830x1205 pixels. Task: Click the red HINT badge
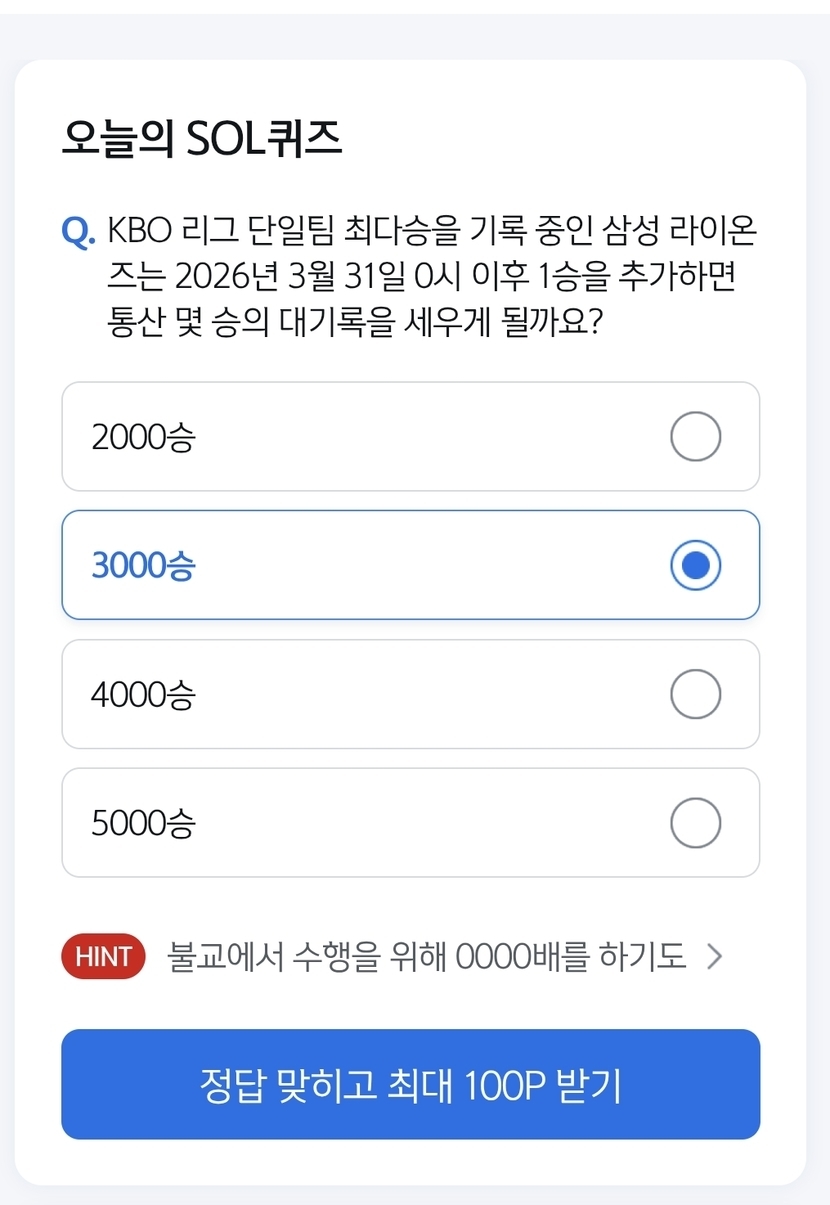103,957
